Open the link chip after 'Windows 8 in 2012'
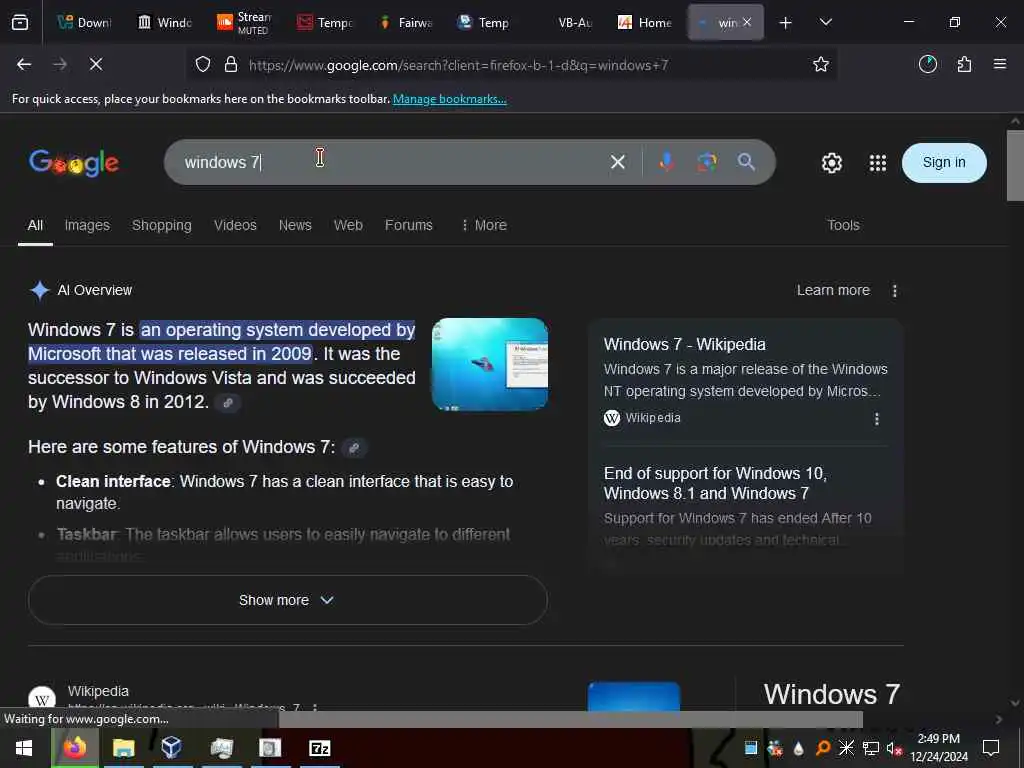The width and height of the screenshot is (1024, 768). (228, 403)
